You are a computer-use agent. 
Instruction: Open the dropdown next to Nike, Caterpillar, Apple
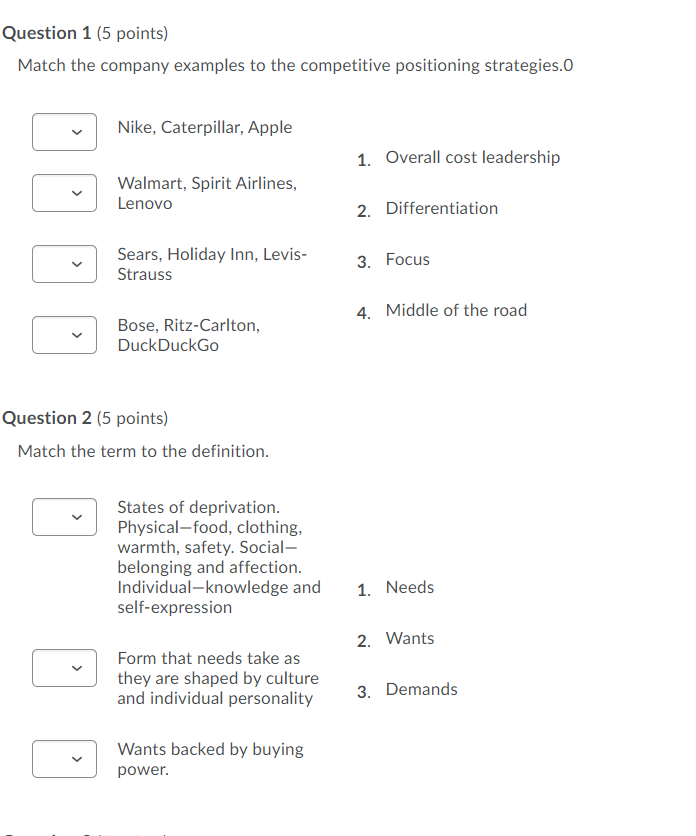coord(64,132)
